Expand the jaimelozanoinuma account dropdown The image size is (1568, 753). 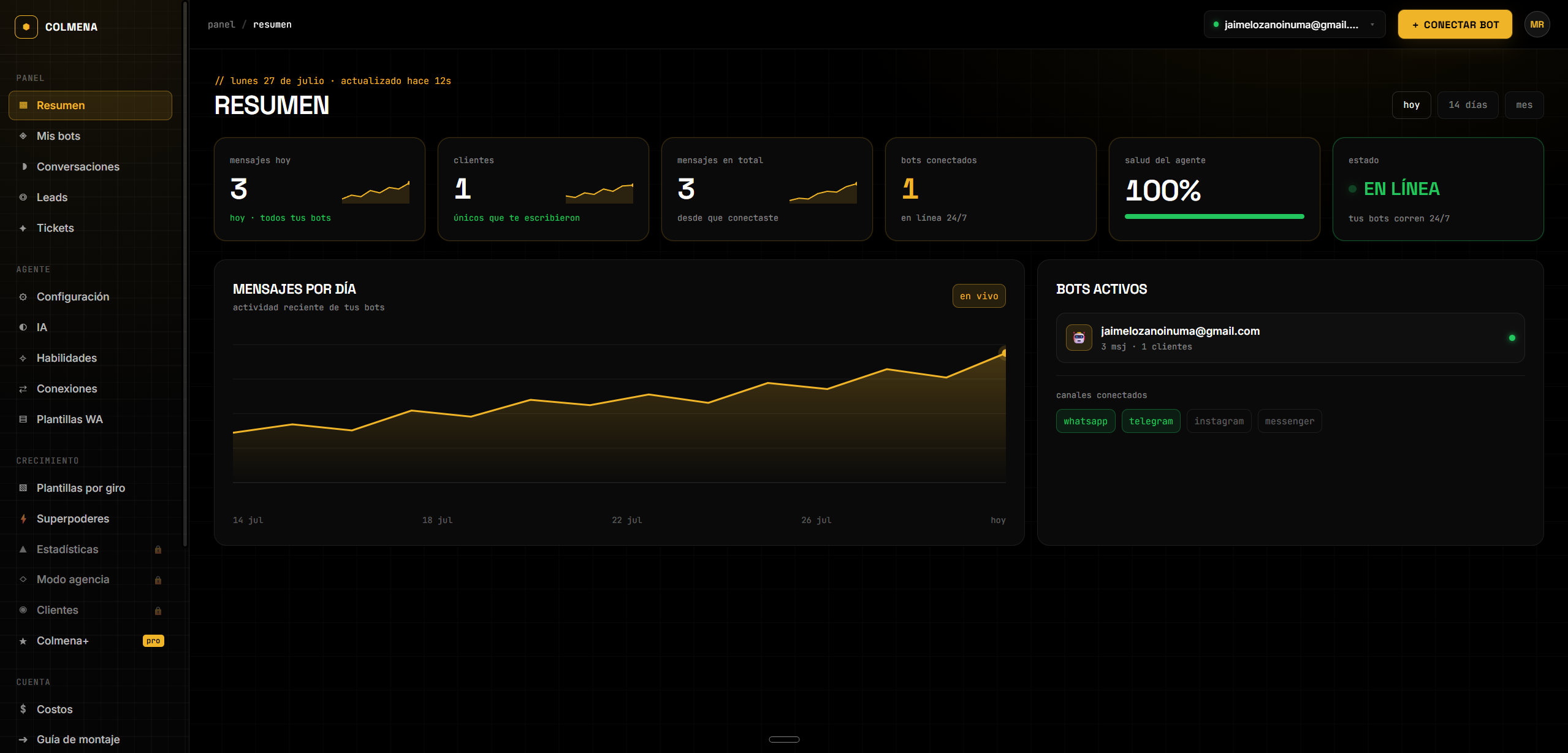[x=1294, y=25]
